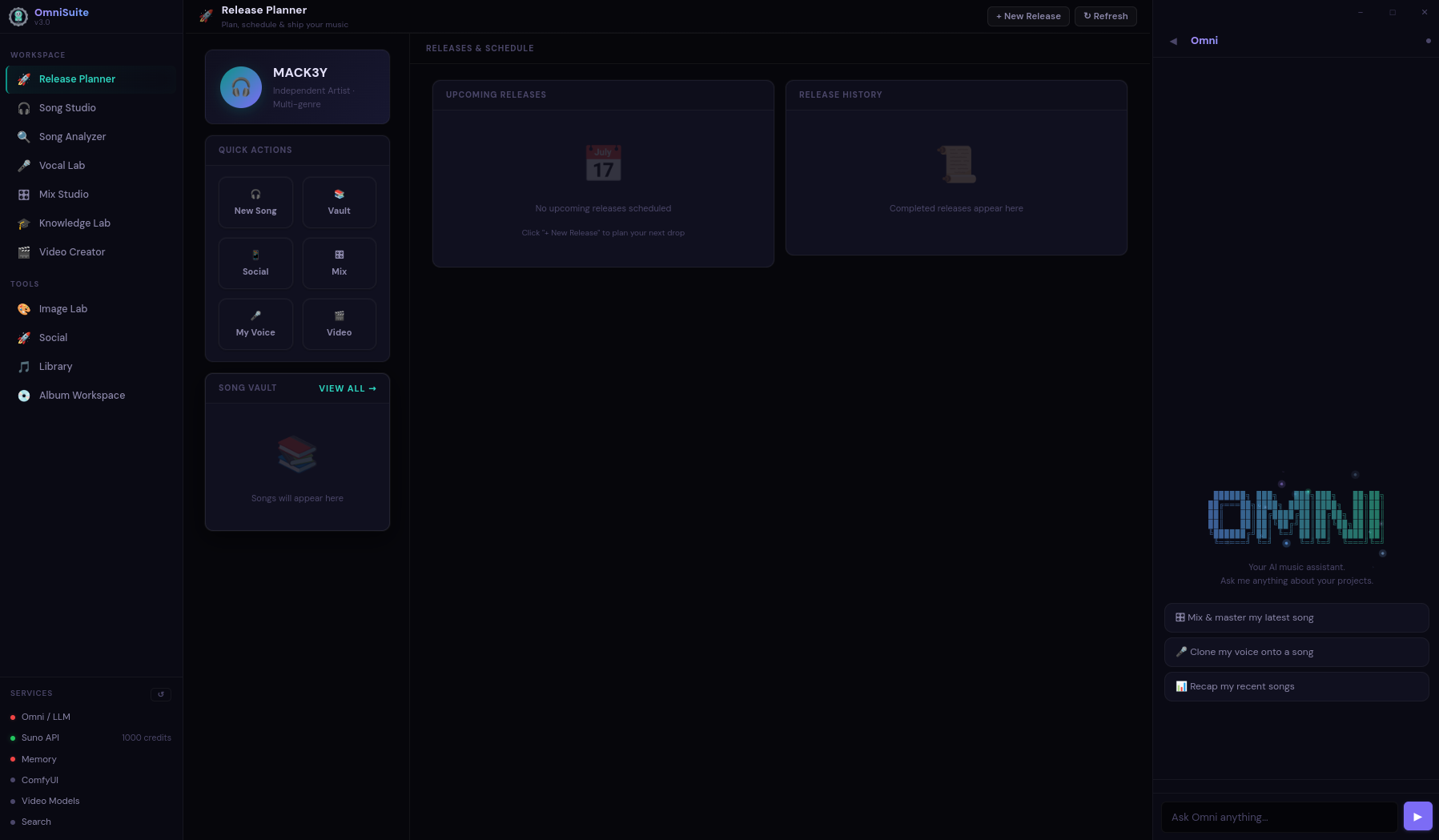Open VIEW ALL in the Song Vault panel

tap(347, 388)
